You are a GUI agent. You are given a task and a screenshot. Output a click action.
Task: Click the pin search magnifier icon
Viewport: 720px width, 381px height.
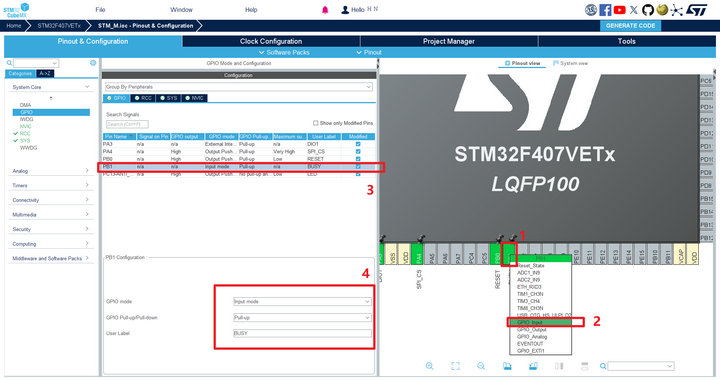click(x=603, y=366)
